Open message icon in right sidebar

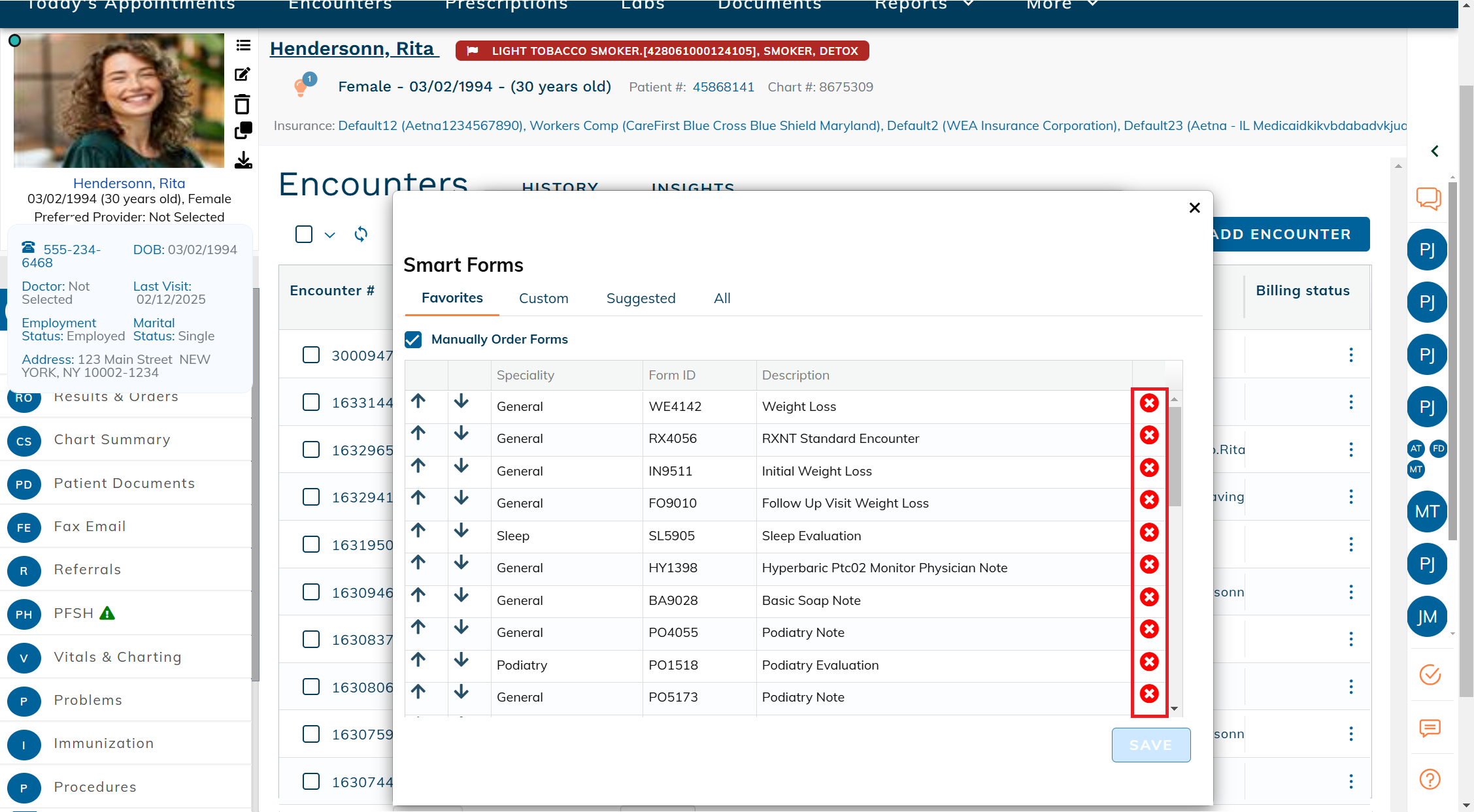tap(1430, 728)
